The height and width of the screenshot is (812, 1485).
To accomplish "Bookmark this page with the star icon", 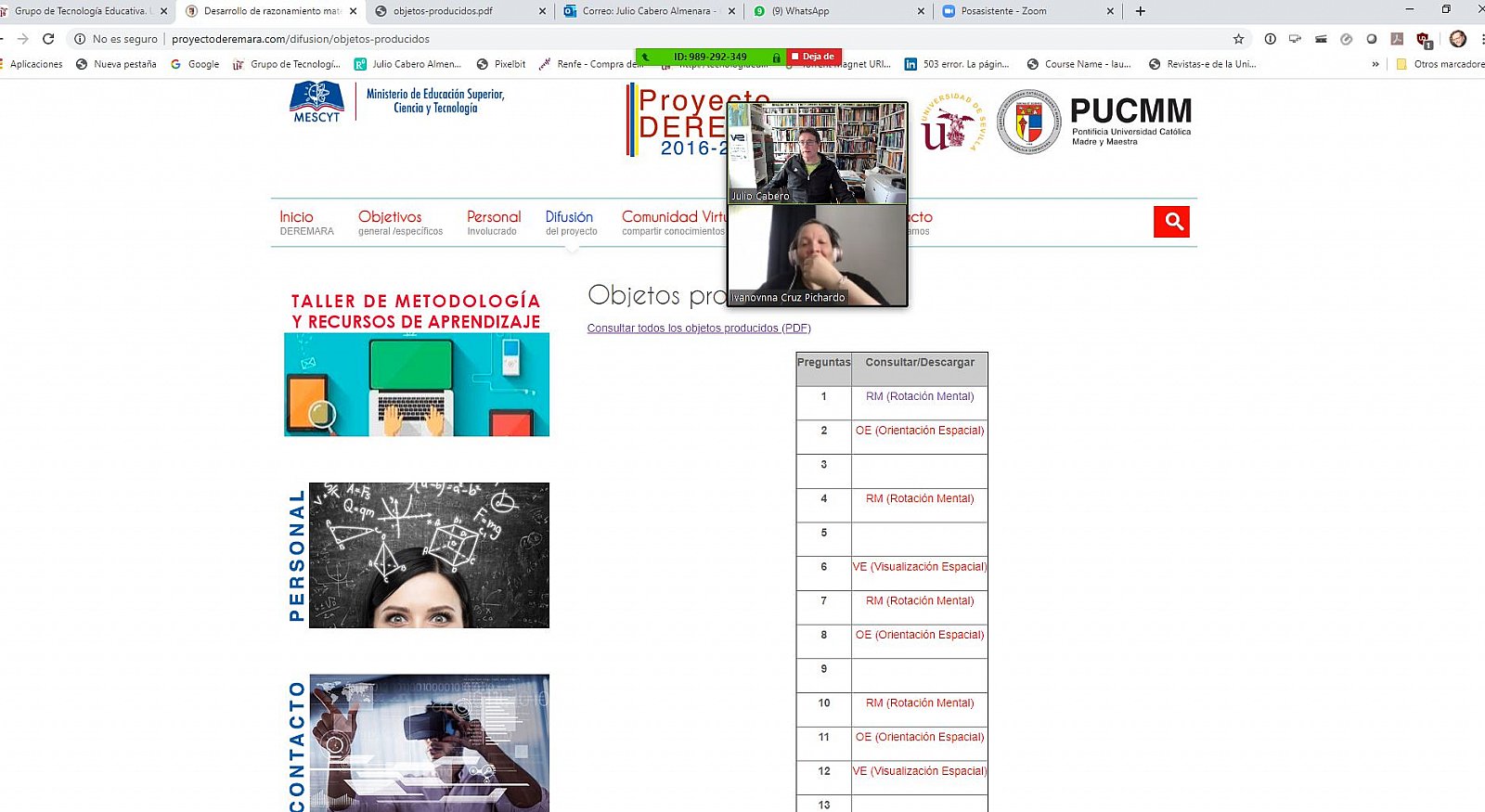I will tap(1238, 39).
